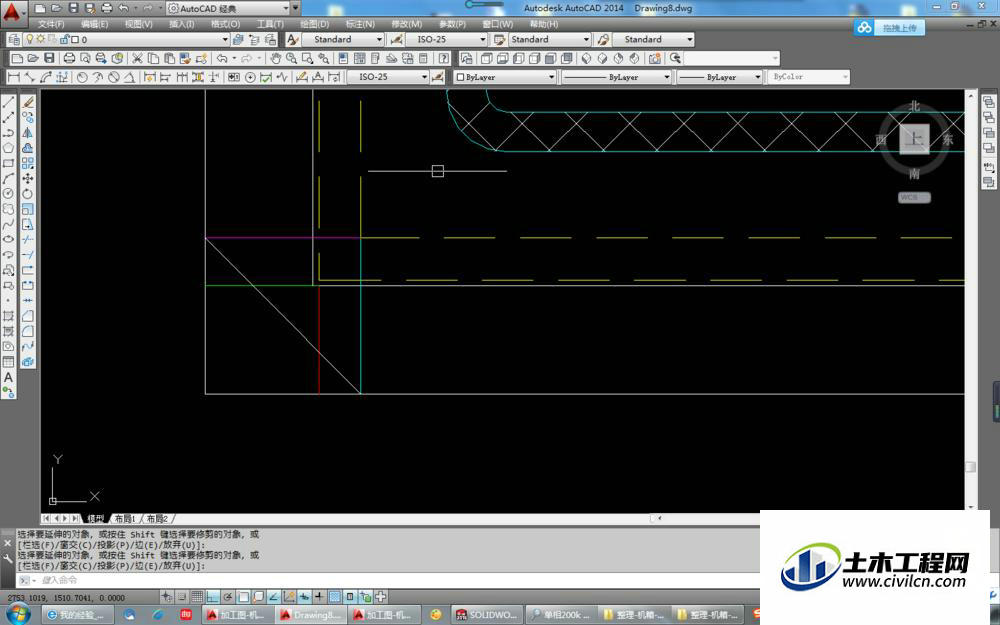Screen dimensions: 1000x625
Task: Select the Erase tool in modify toolbar
Action: click(x=28, y=102)
